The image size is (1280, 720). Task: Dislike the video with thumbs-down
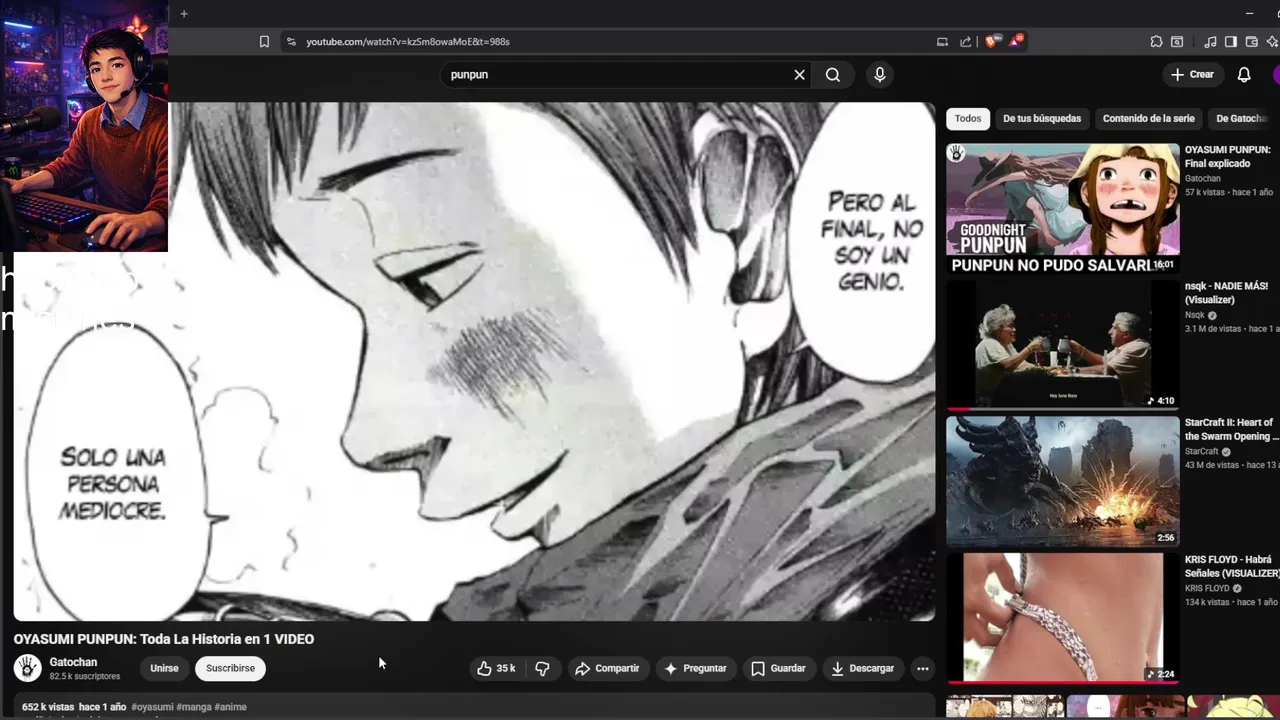pos(542,668)
